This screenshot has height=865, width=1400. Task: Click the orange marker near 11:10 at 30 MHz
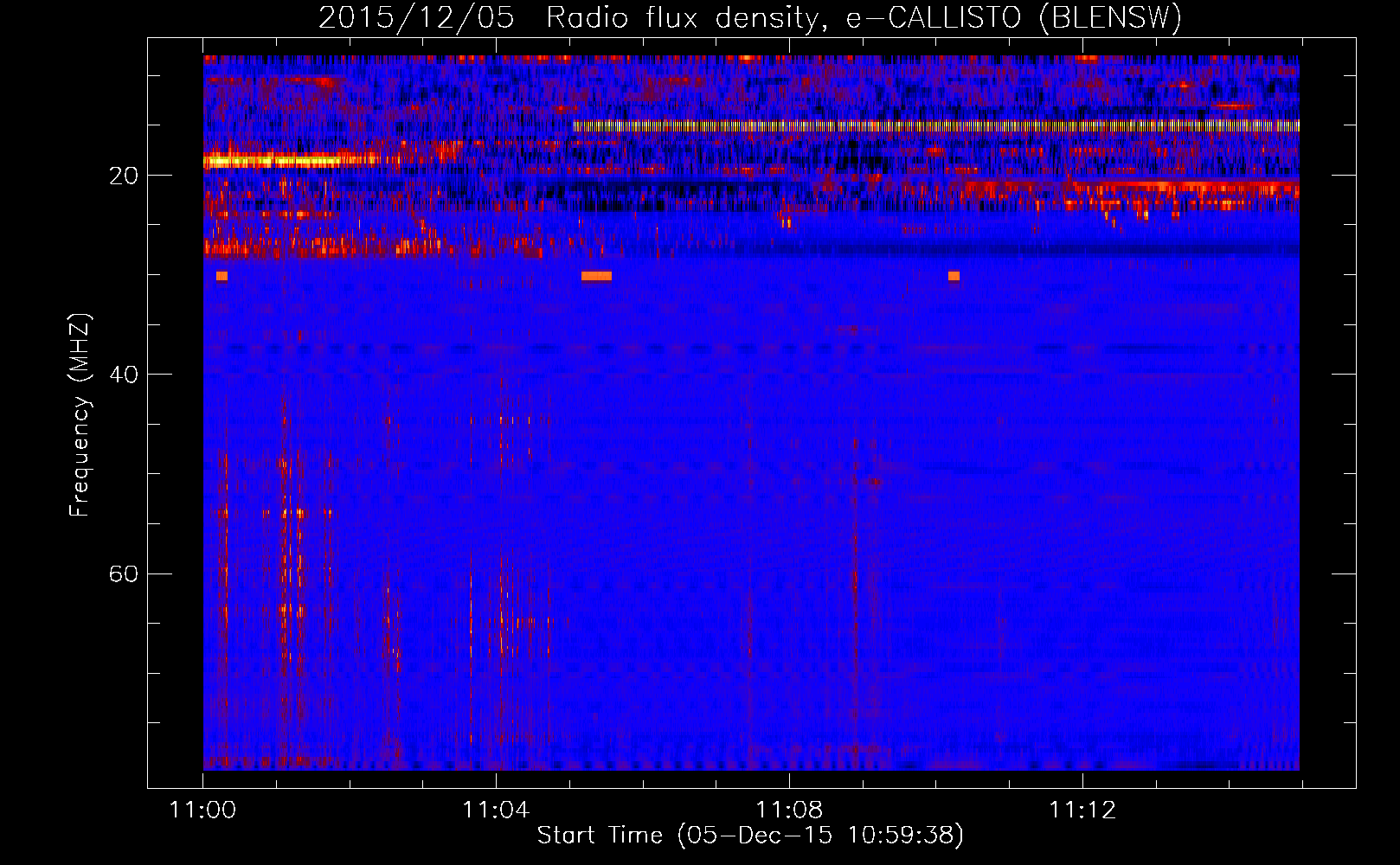pyautogui.click(x=954, y=276)
